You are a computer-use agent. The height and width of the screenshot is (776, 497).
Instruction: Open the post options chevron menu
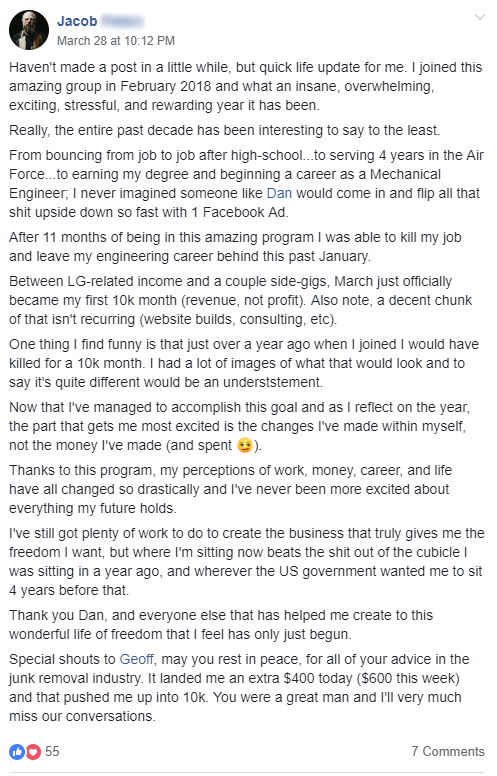click(x=479, y=18)
